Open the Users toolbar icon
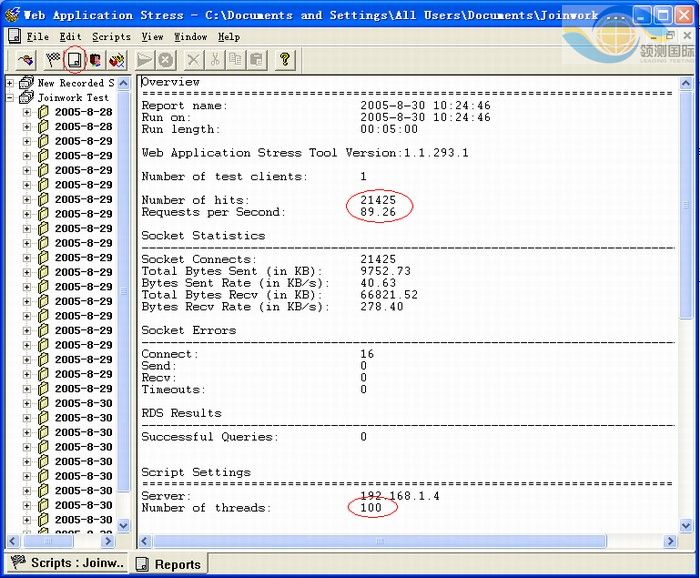 tap(95, 59)
